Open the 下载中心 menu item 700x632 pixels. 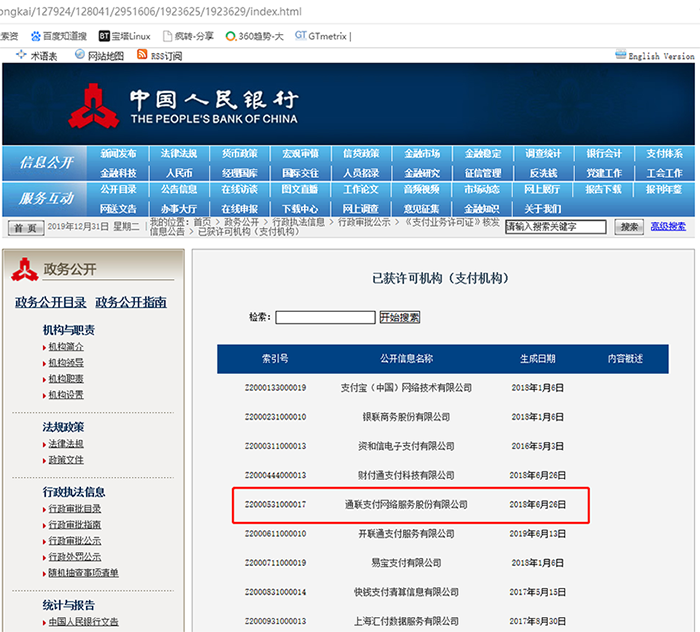pos(300,209)
